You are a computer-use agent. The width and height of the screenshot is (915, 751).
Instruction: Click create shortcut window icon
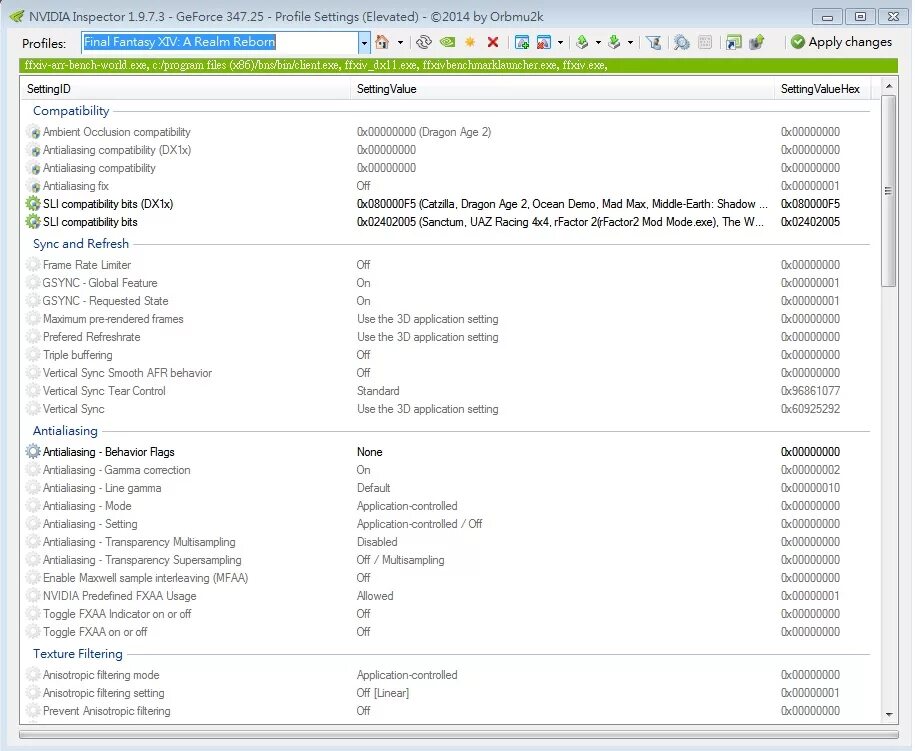734,42
